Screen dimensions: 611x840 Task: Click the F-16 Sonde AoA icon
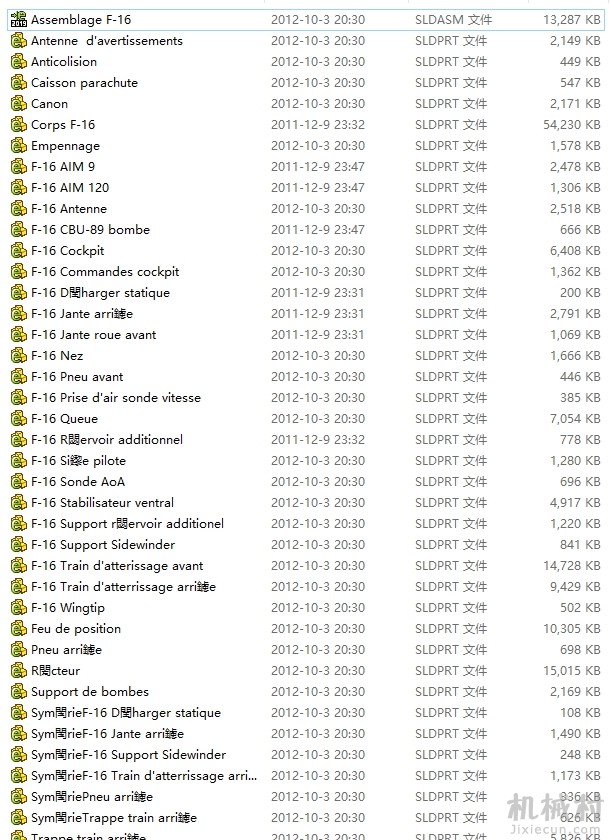click(x=19, y=482)
